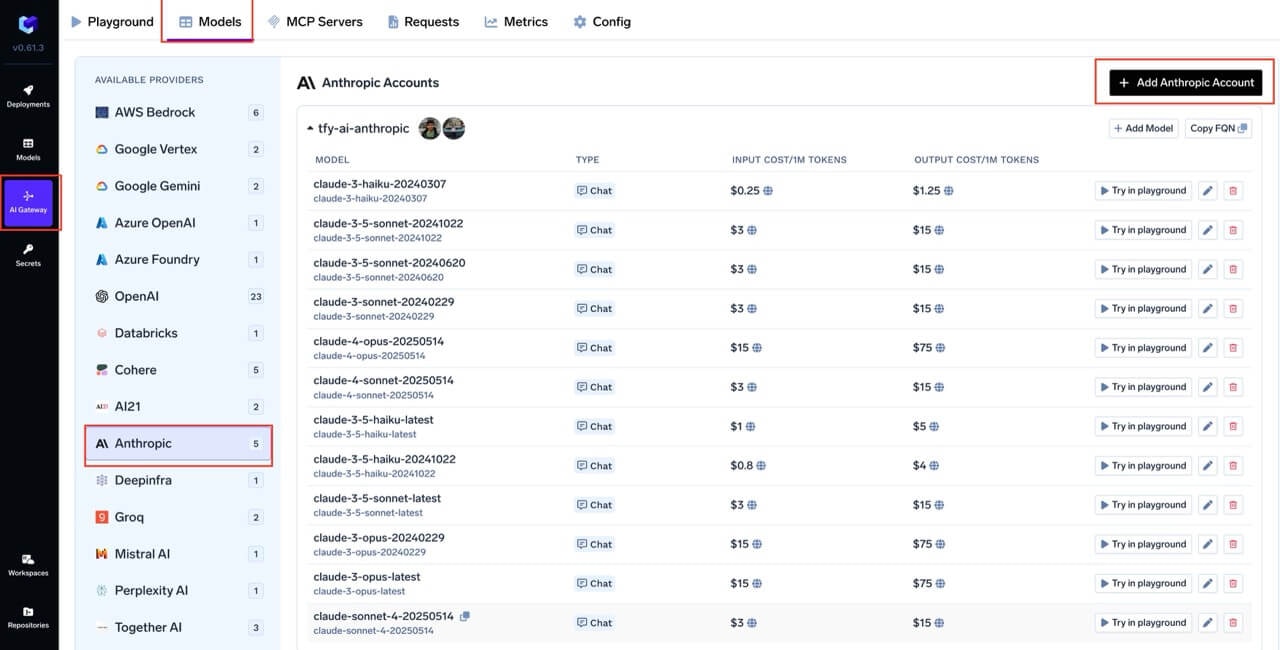Edit the claude-3-5-sonnet-20240620 model
This screenshot has width=1280, height=650.
1207,269
